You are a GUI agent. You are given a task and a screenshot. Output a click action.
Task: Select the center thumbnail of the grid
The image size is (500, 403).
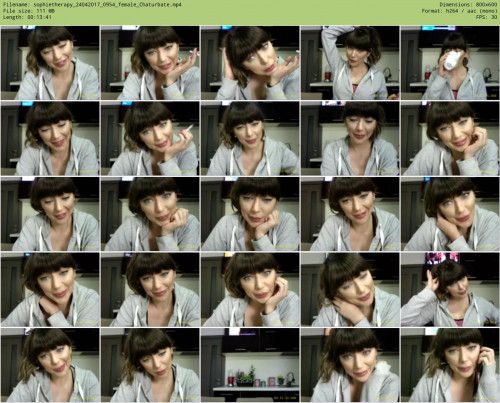click(x=250, y=214)
